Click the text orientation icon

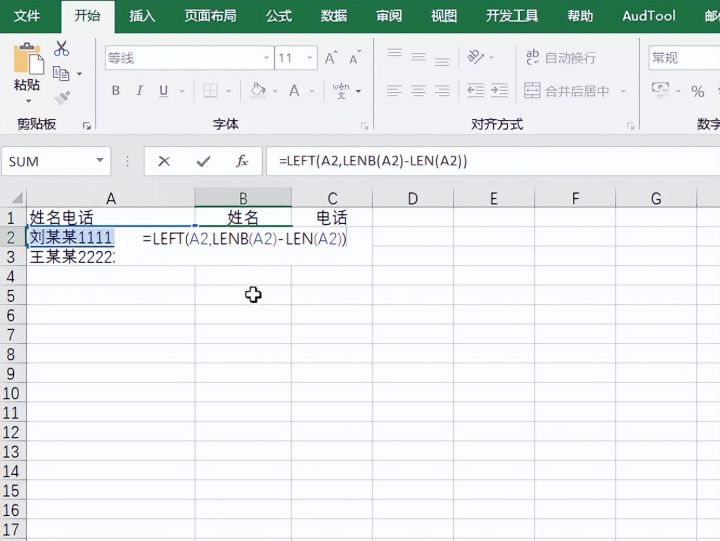[476, 57]
